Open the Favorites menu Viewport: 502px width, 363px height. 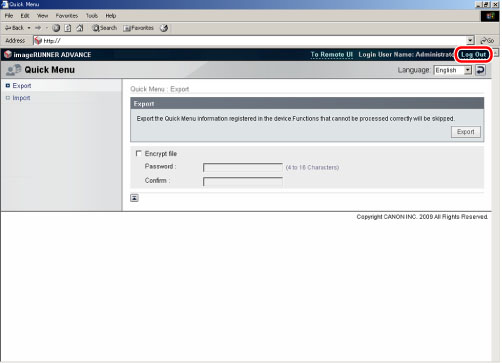(67, 16)
